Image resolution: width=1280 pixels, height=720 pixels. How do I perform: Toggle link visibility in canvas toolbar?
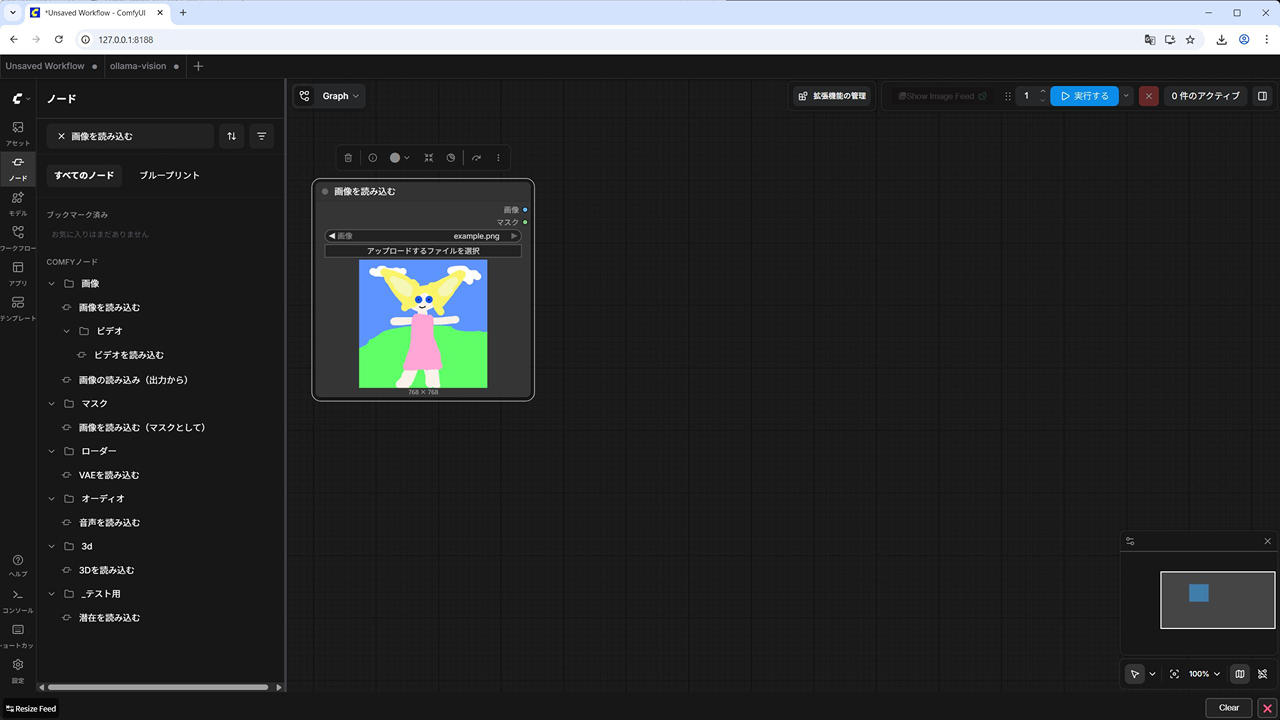(x=1263, y=674)
